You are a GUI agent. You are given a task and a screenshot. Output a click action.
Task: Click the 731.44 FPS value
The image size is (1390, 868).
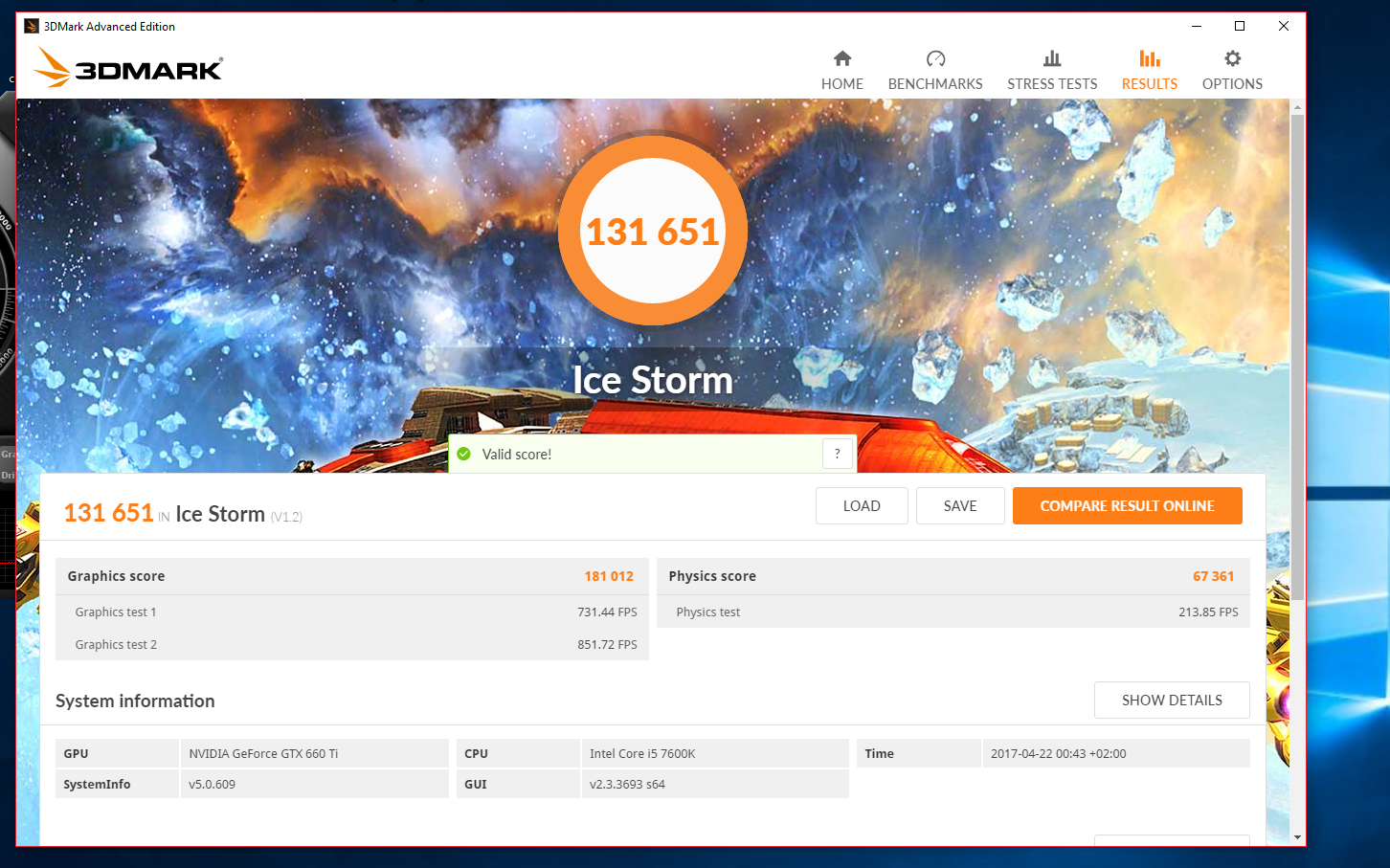(x=607, y=612)
